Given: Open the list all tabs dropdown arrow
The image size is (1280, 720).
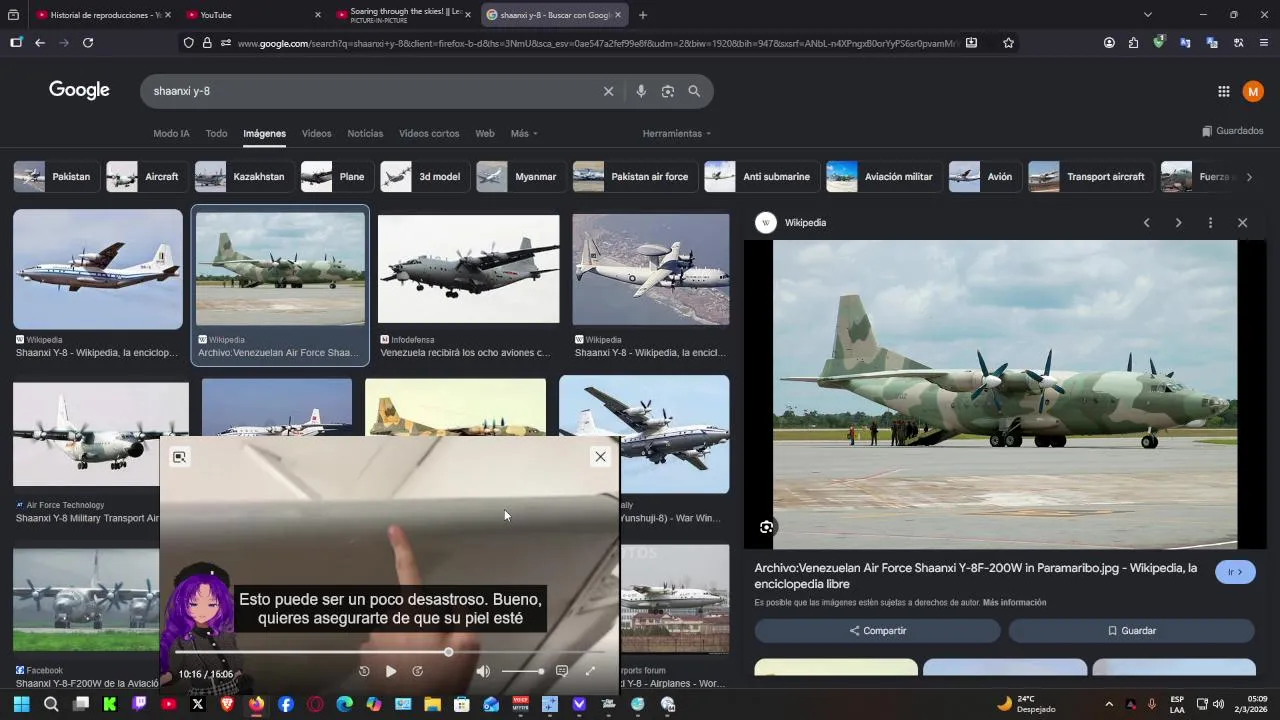Looking at the screenshot, I should click(1147, 15).
